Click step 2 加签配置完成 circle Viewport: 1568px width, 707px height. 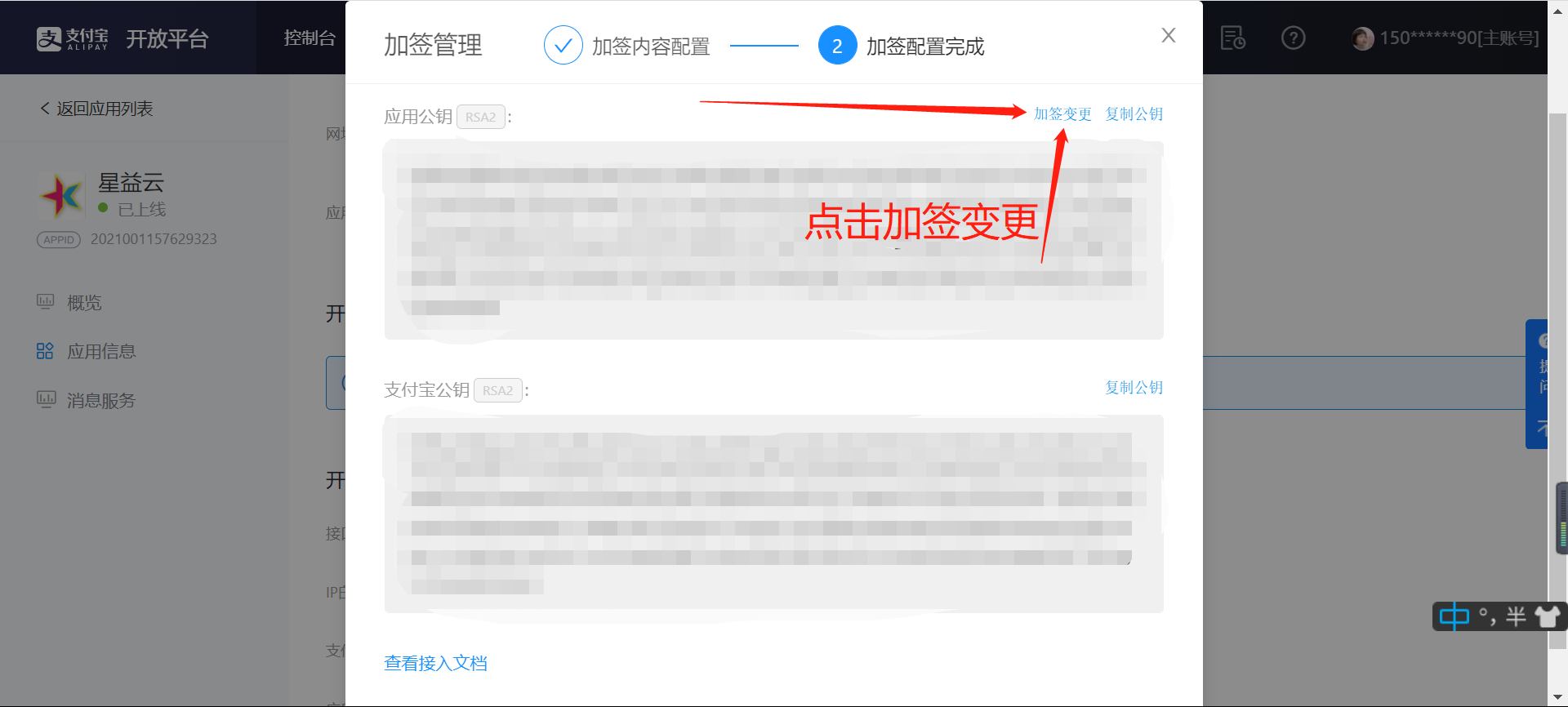837,46
